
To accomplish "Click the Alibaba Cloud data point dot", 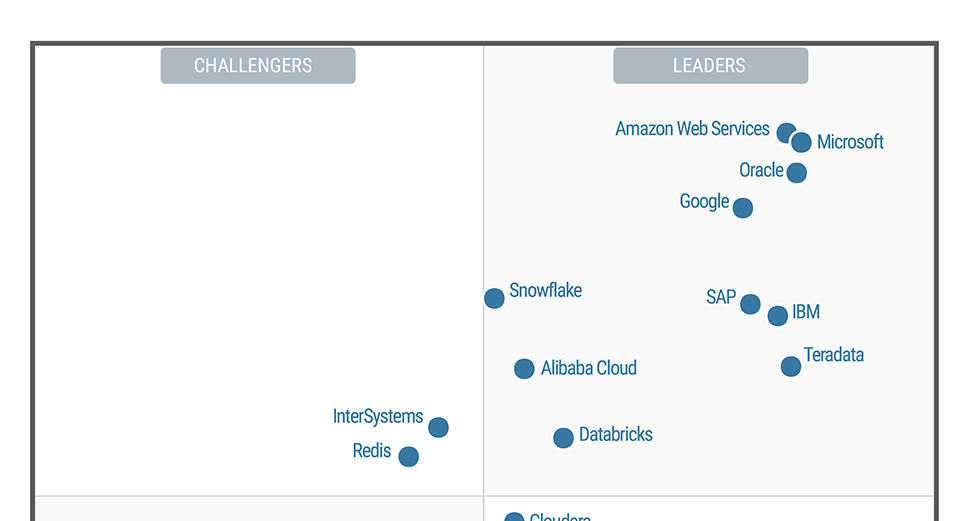I will click(524, 369).
